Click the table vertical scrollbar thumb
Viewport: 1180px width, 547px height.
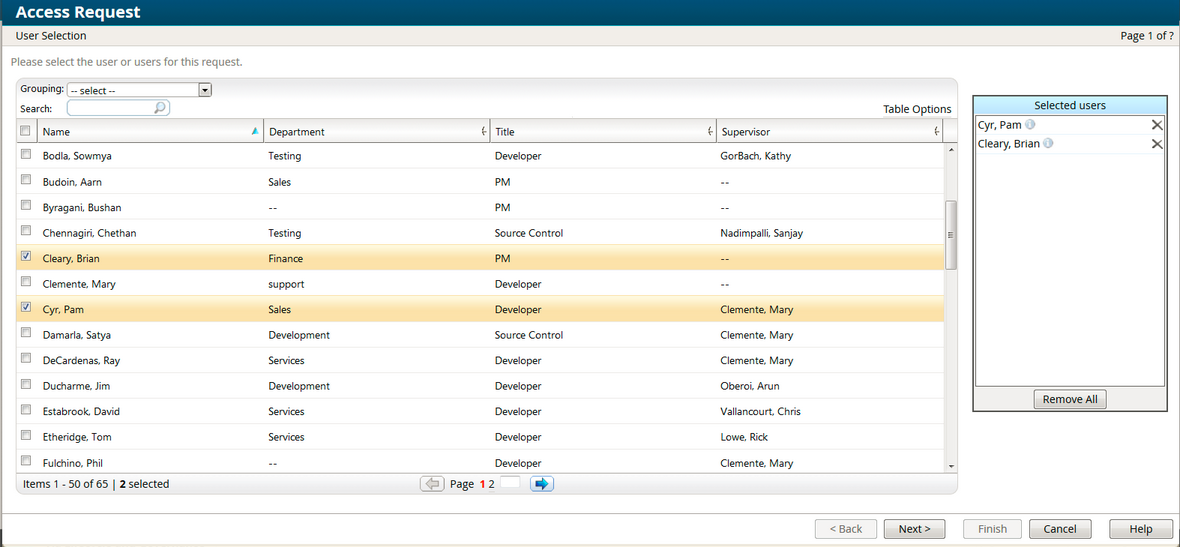pyautogui.click(x=951, y=234)
